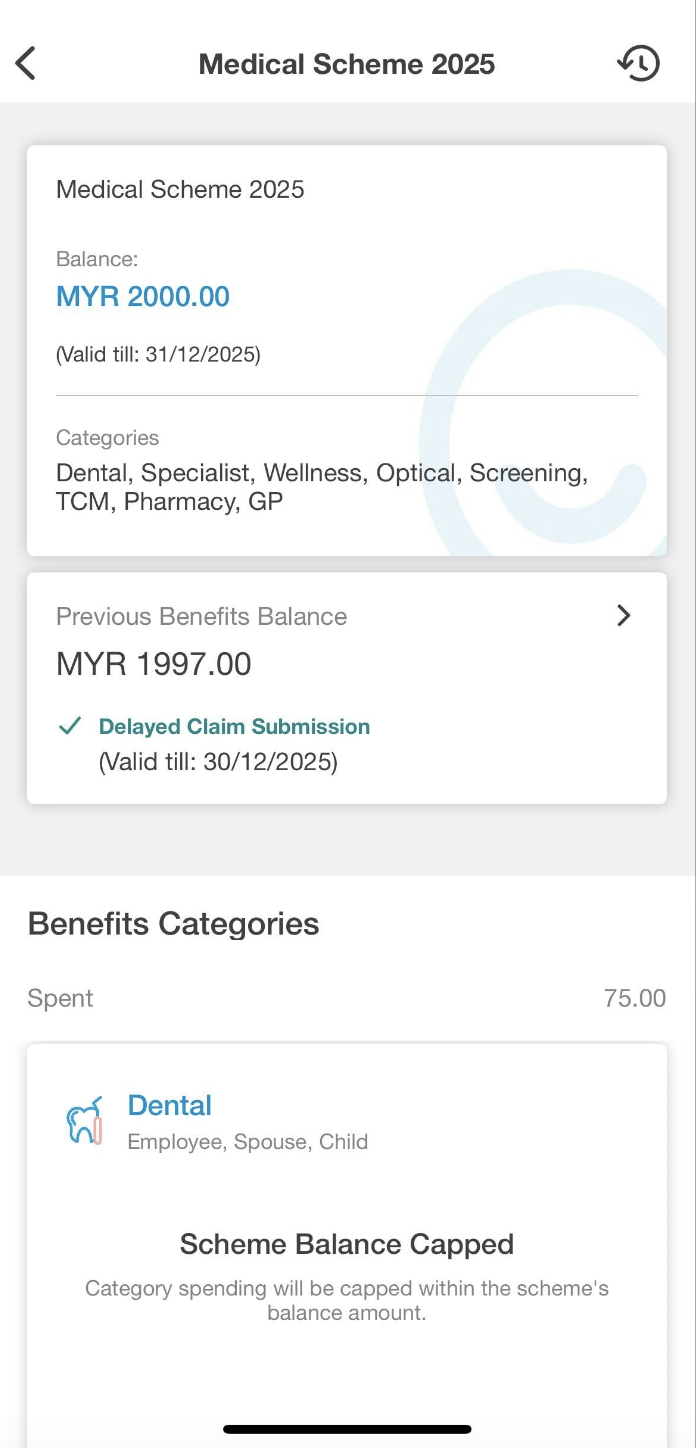Image resolution: width=696 pixels, height=1448 pixels.
Task: Tap the home indicator bar
Action: [x=347, y=1429]
